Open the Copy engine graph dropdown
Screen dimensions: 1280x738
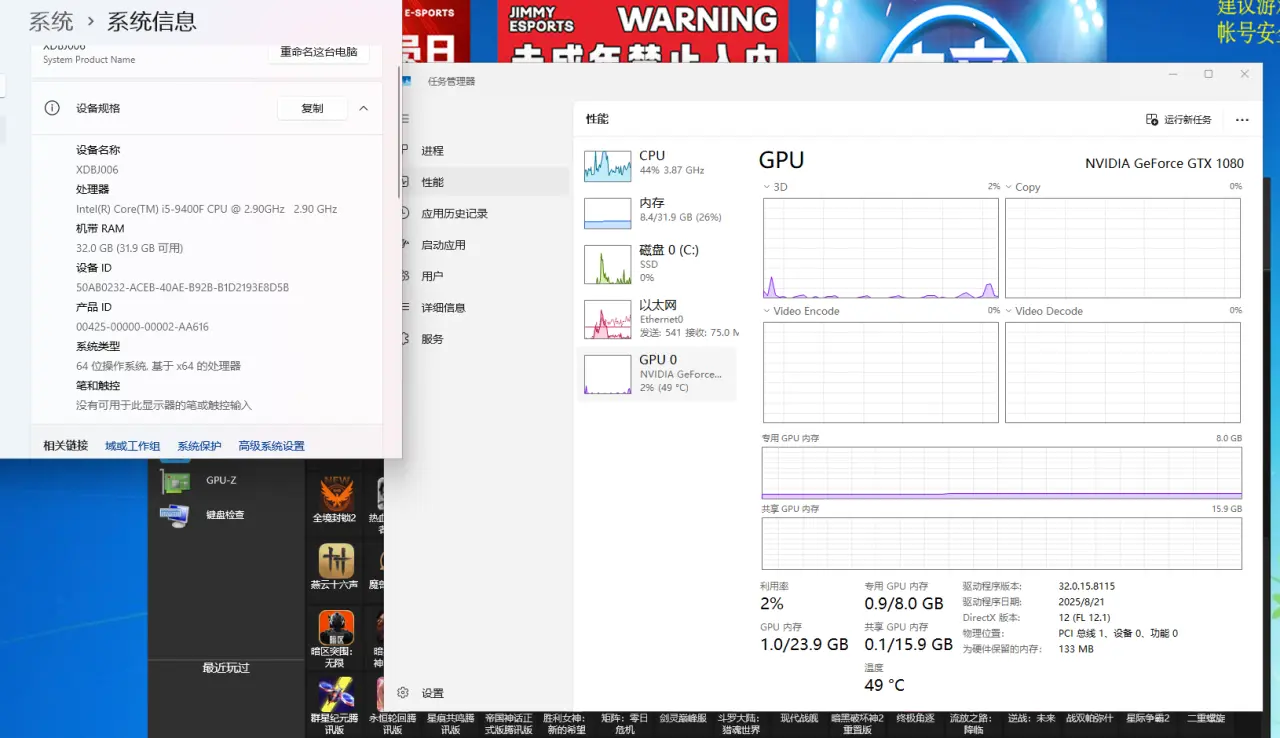click(1009, 187)
